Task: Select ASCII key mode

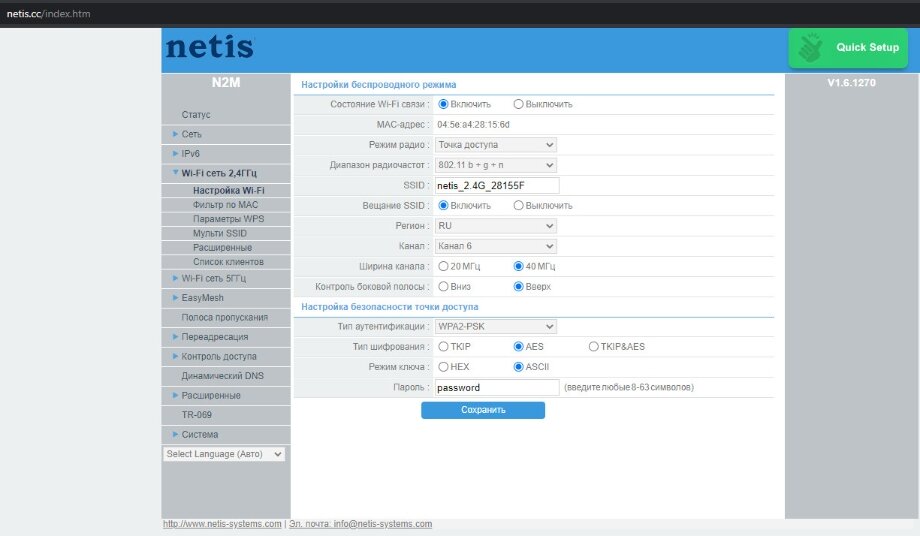Action: [518, 367]
